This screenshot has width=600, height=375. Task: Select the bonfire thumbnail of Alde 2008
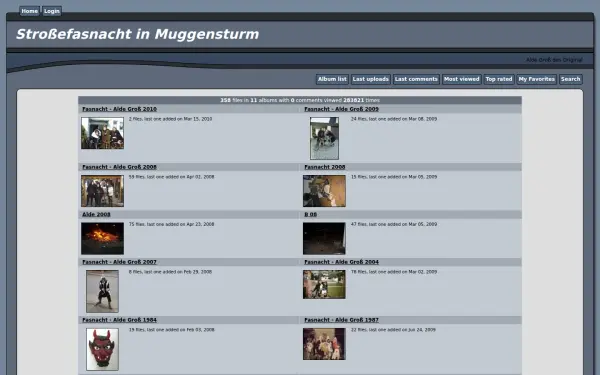click(x=102, y=238)
